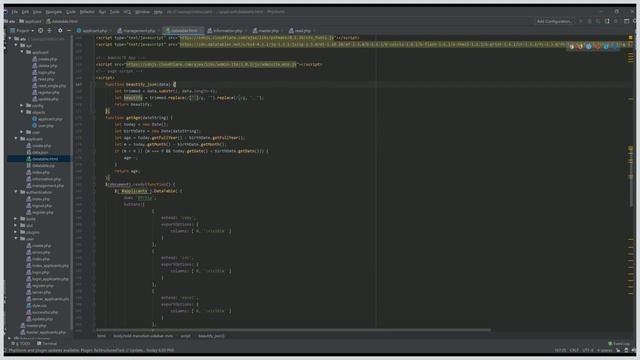The image size is (640, 360).
Task: Collapse the authentication folder
Action: click(x=16, y=192)
